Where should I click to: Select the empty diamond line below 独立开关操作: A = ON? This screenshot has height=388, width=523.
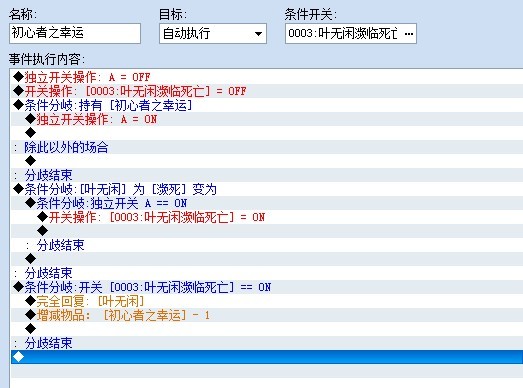point(267,133)
